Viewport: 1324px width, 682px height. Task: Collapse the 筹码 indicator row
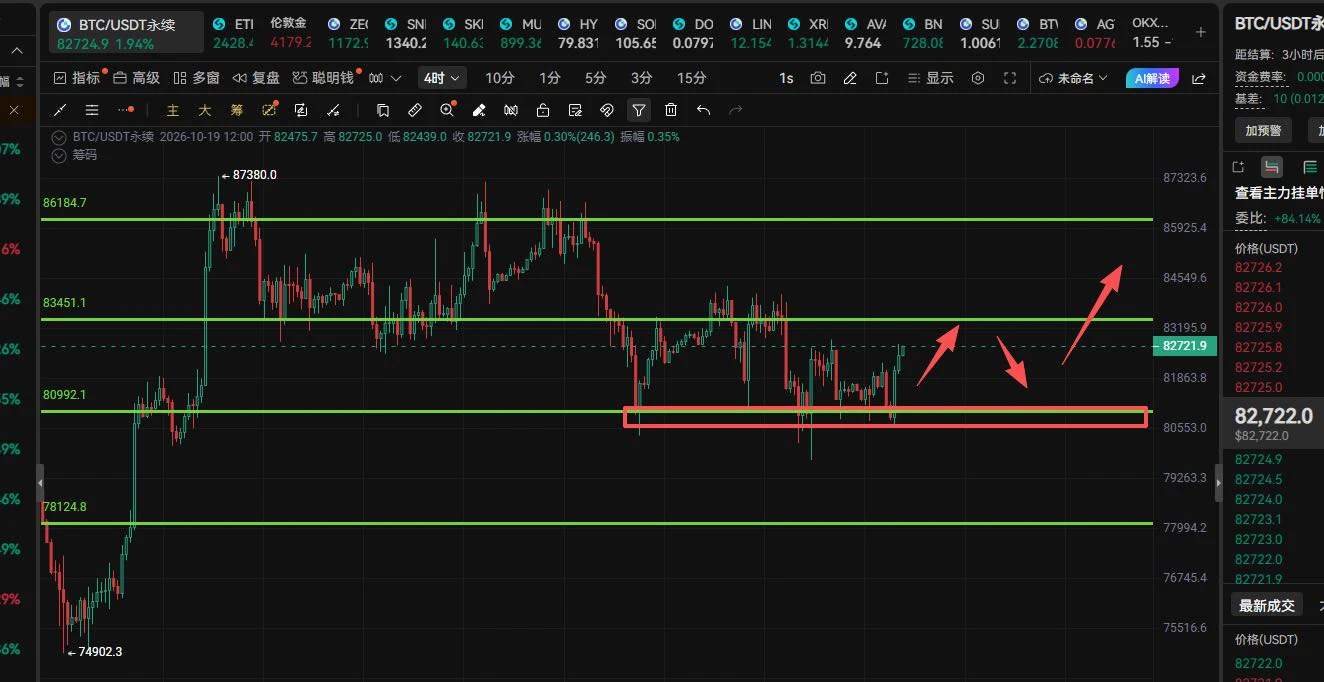[x=58, y=155]
